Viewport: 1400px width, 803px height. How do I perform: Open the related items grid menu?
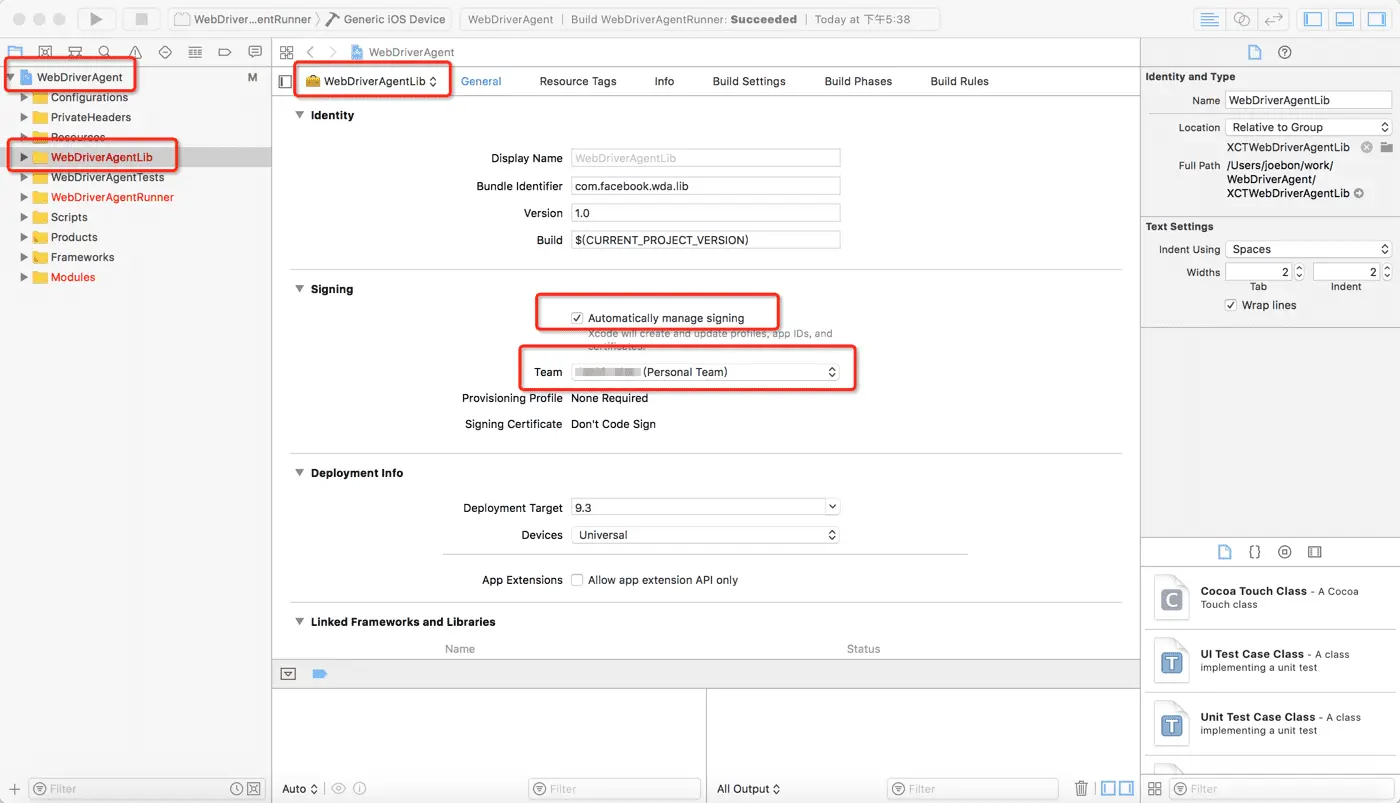[x=287, y=52]
